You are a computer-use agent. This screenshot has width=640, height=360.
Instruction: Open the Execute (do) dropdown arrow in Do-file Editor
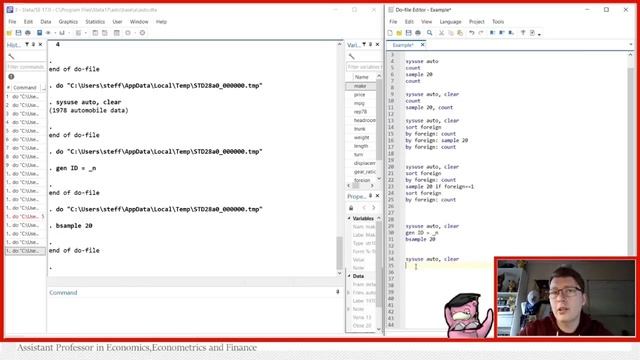pos(539,34)
